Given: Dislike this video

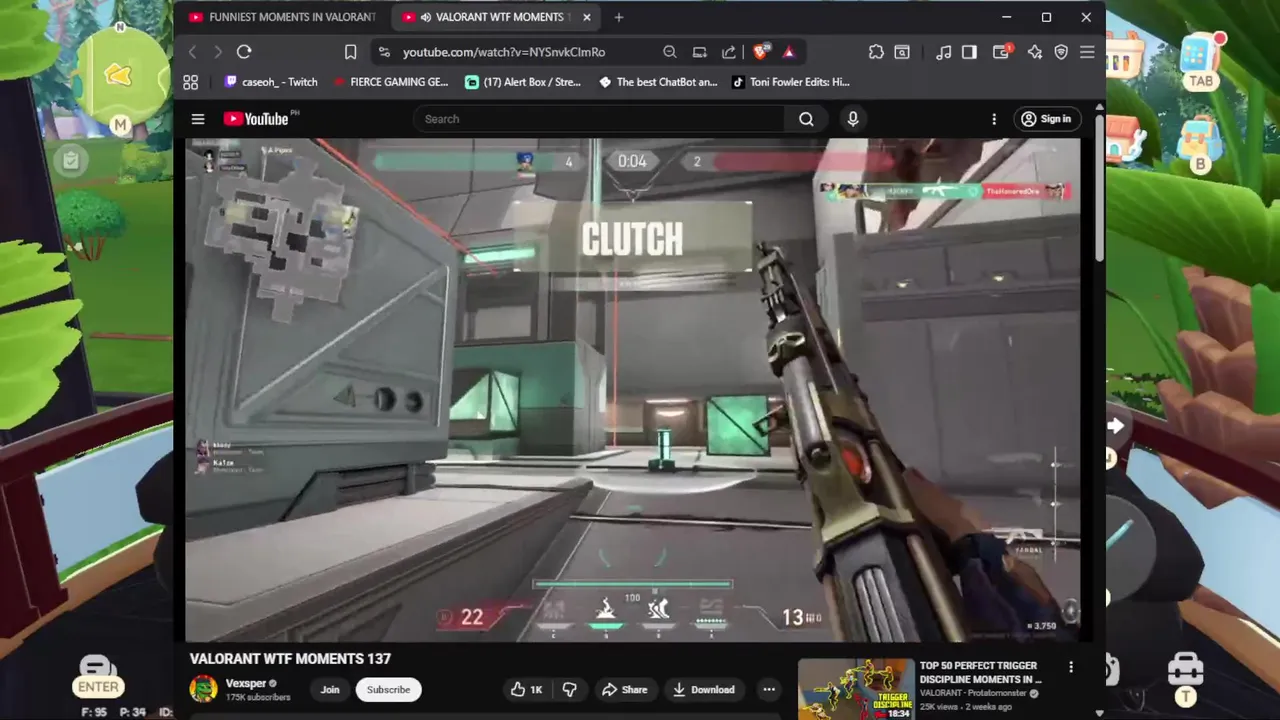Looking at the screenshot, I should [570, 689].
